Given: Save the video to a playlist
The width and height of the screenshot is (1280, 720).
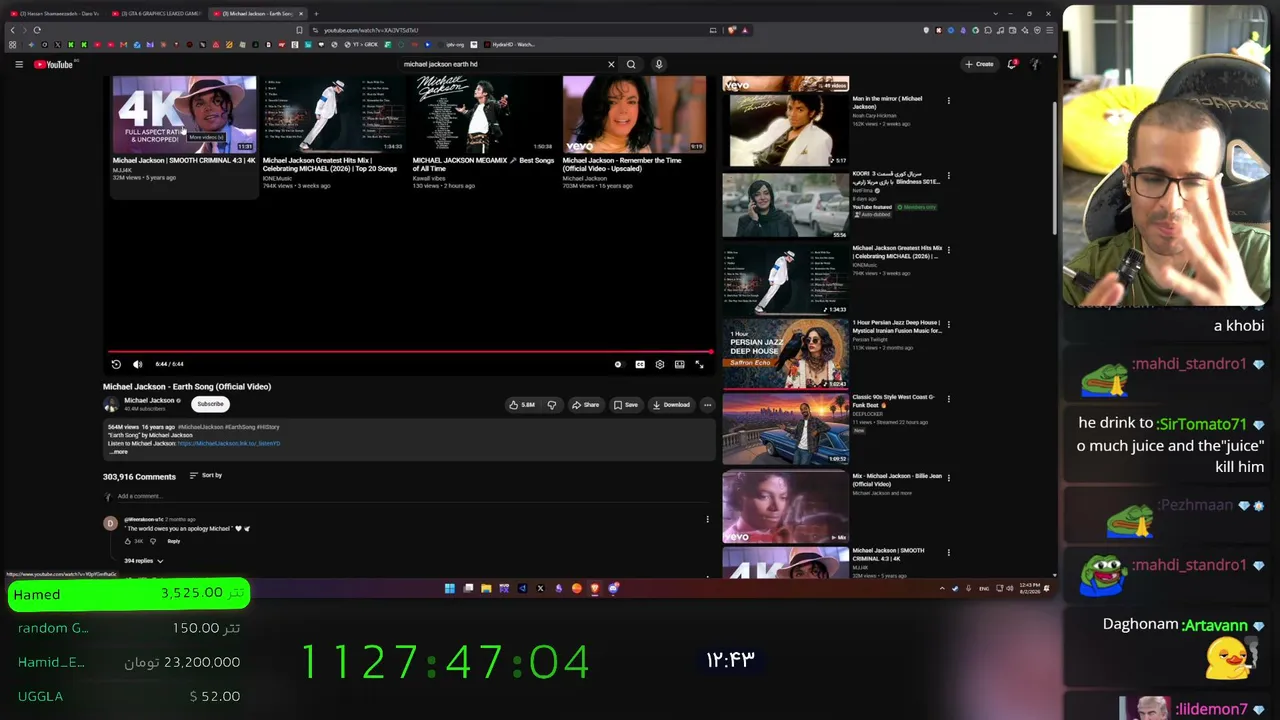Looking at the screenshot, I should (625, 405).
